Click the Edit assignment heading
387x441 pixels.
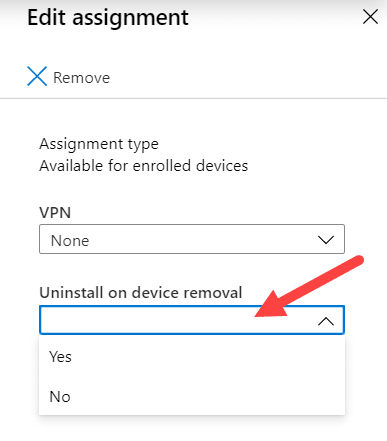click(108, 18)
